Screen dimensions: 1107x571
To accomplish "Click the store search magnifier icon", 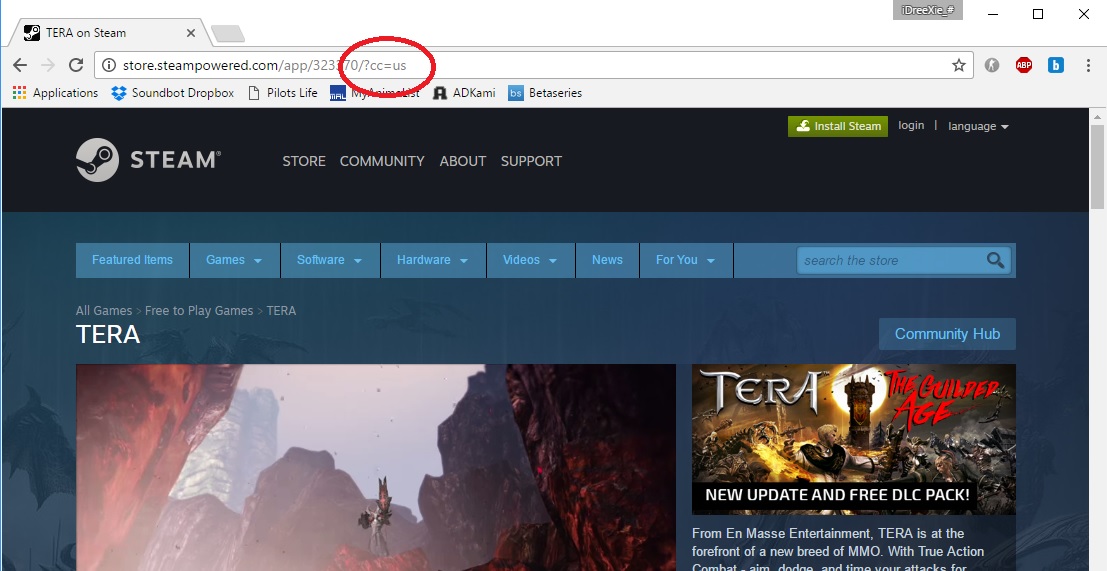I will [x=995, y=260].
